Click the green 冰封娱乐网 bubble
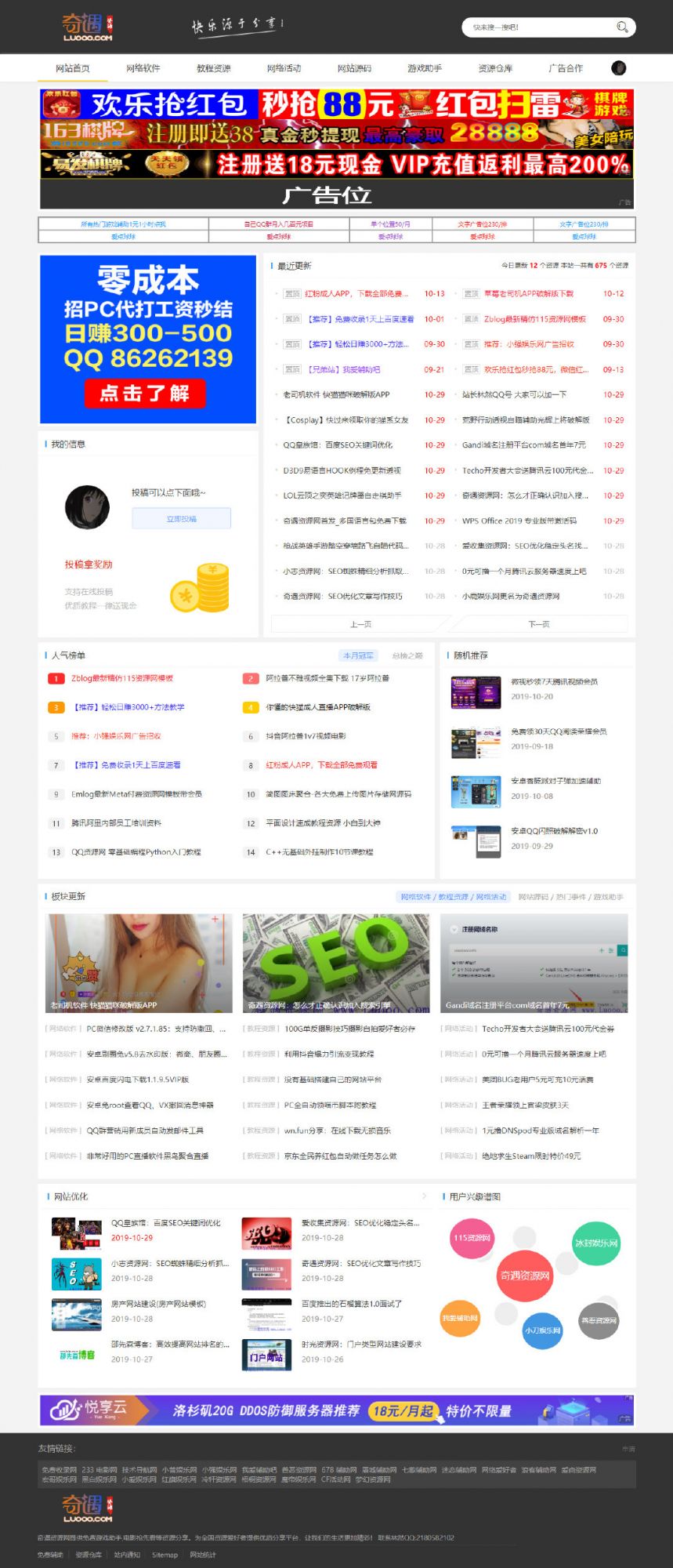The image size is (673, 1568). (596, 1243)
